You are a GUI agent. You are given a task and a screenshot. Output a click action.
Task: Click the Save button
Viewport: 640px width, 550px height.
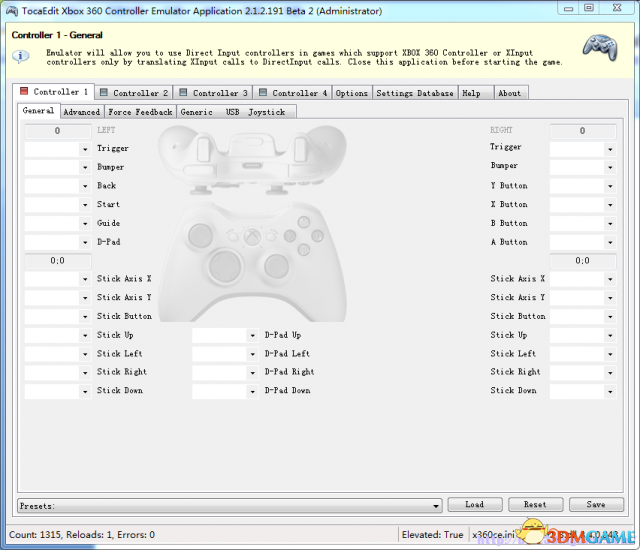click(x=596, y=505)
